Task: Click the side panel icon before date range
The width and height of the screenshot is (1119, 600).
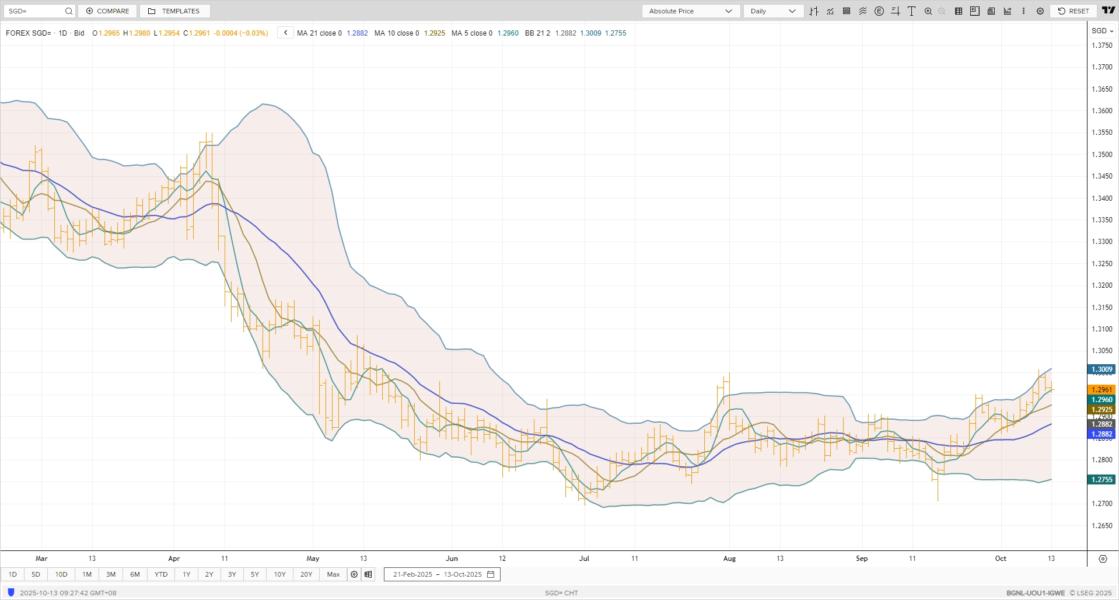Action: tap(368, 574)
